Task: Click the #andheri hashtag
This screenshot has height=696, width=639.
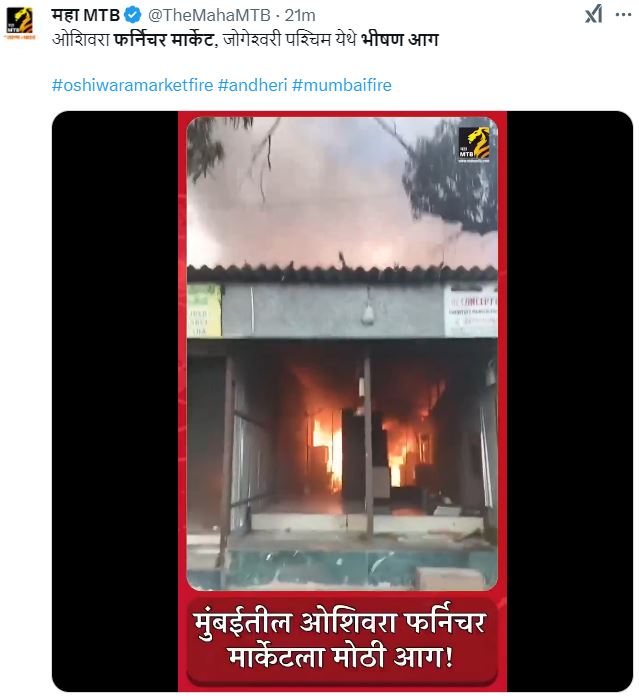Action: pos(252,85)
